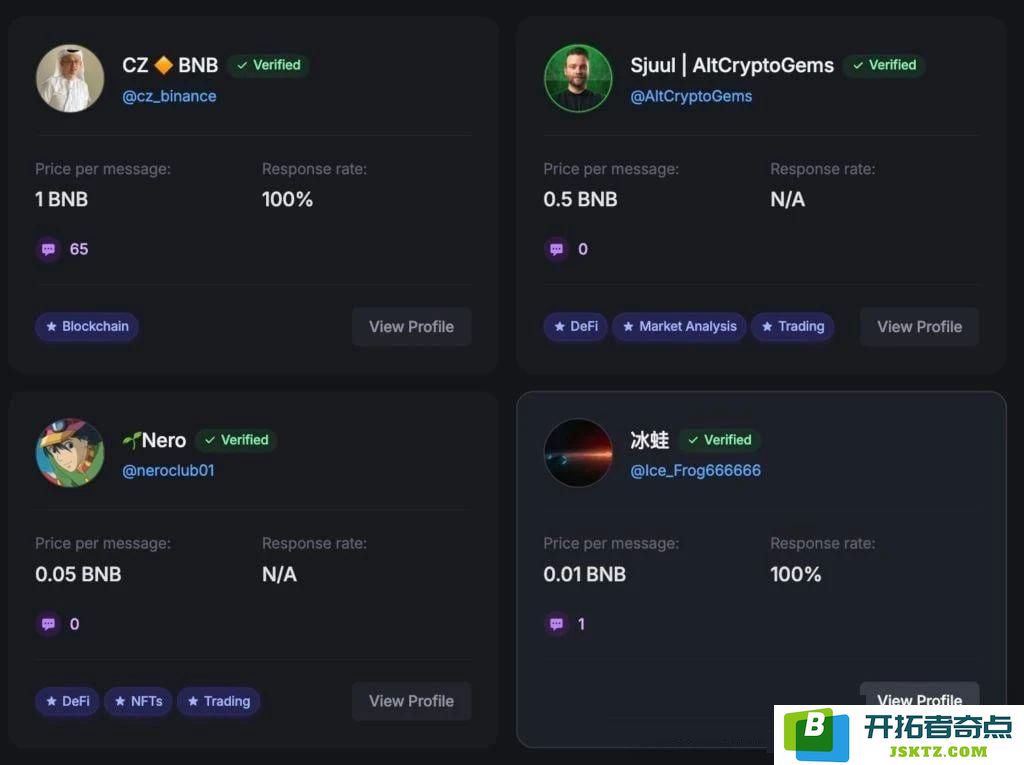
Task: Select the Market Analysis tag
Action: [679, 326]
